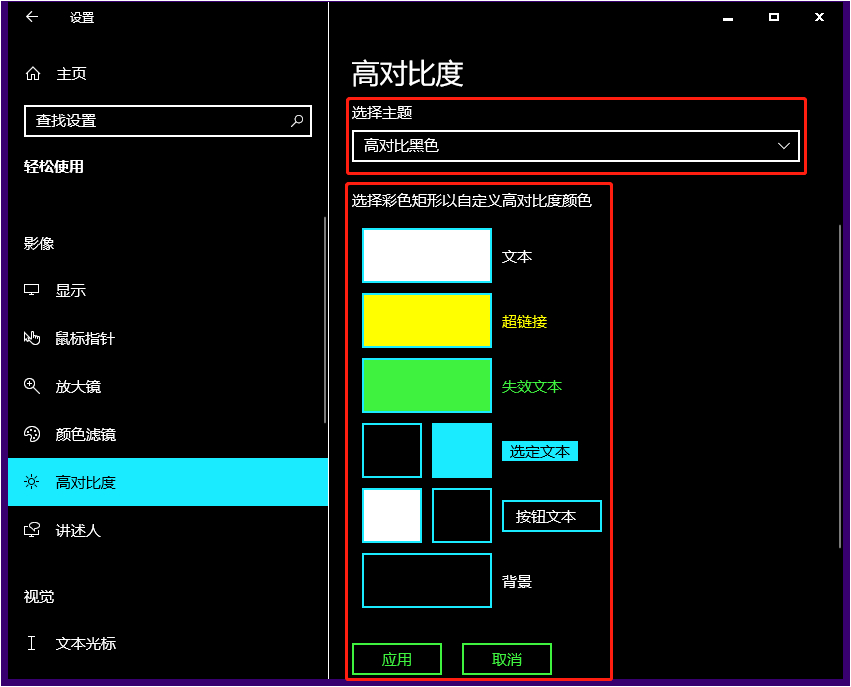Screen dimensions: 851x687
Task: Select the Text cursor (文本光标) icon
Action: [x=30, y=644]
